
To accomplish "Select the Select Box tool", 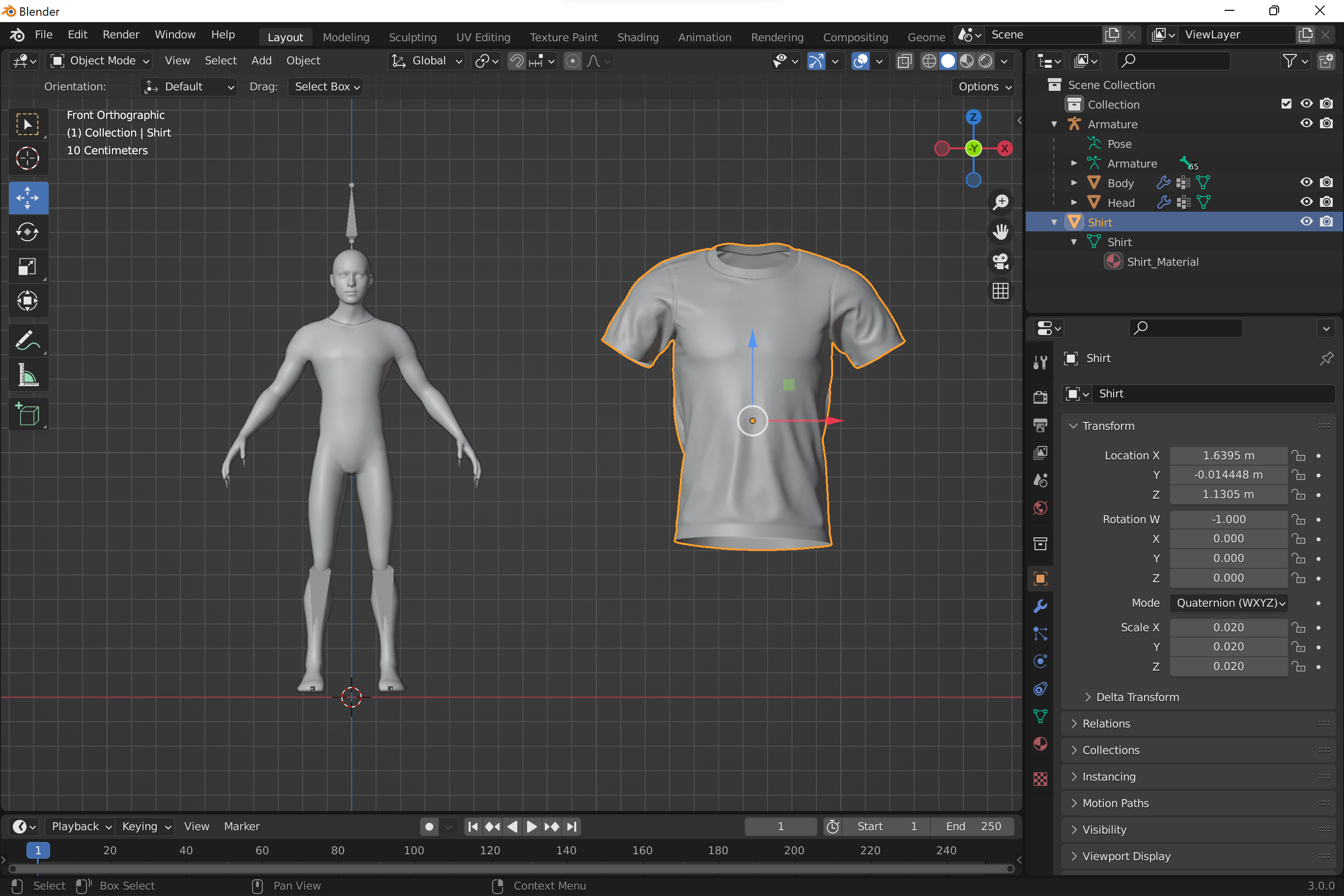I will pos(28,124).
